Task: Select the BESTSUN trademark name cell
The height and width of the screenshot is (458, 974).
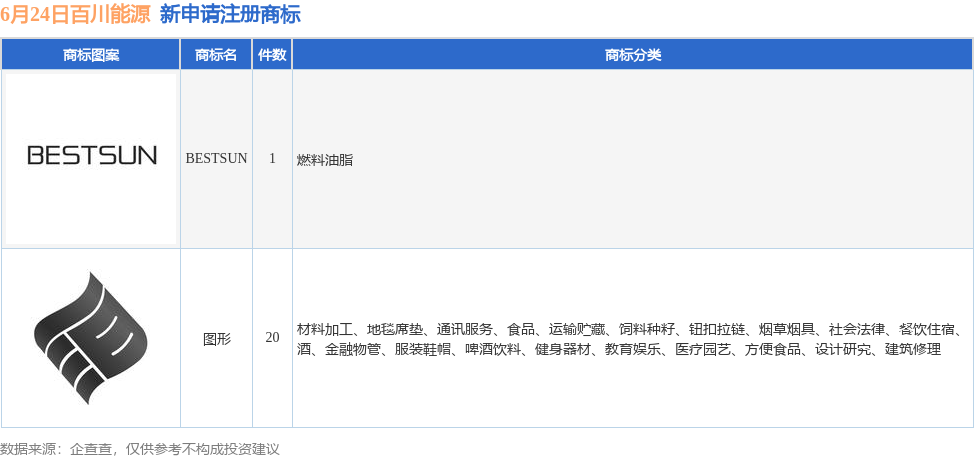Action: (x=216, y=158)
